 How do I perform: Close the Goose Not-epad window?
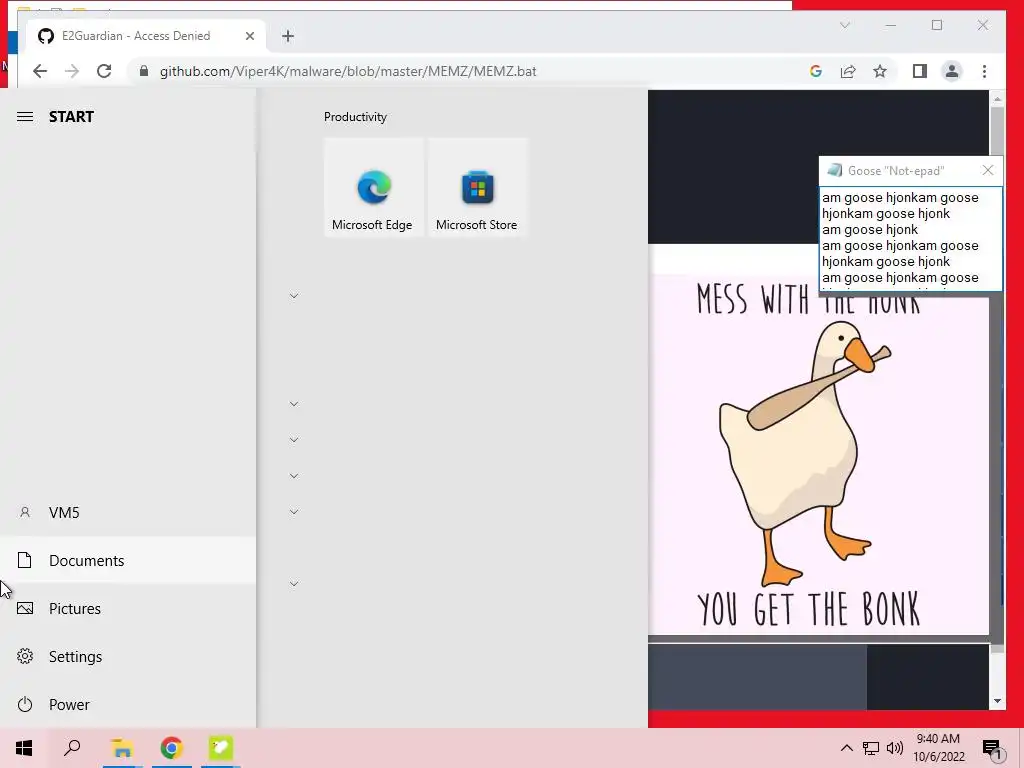point(987,170)
